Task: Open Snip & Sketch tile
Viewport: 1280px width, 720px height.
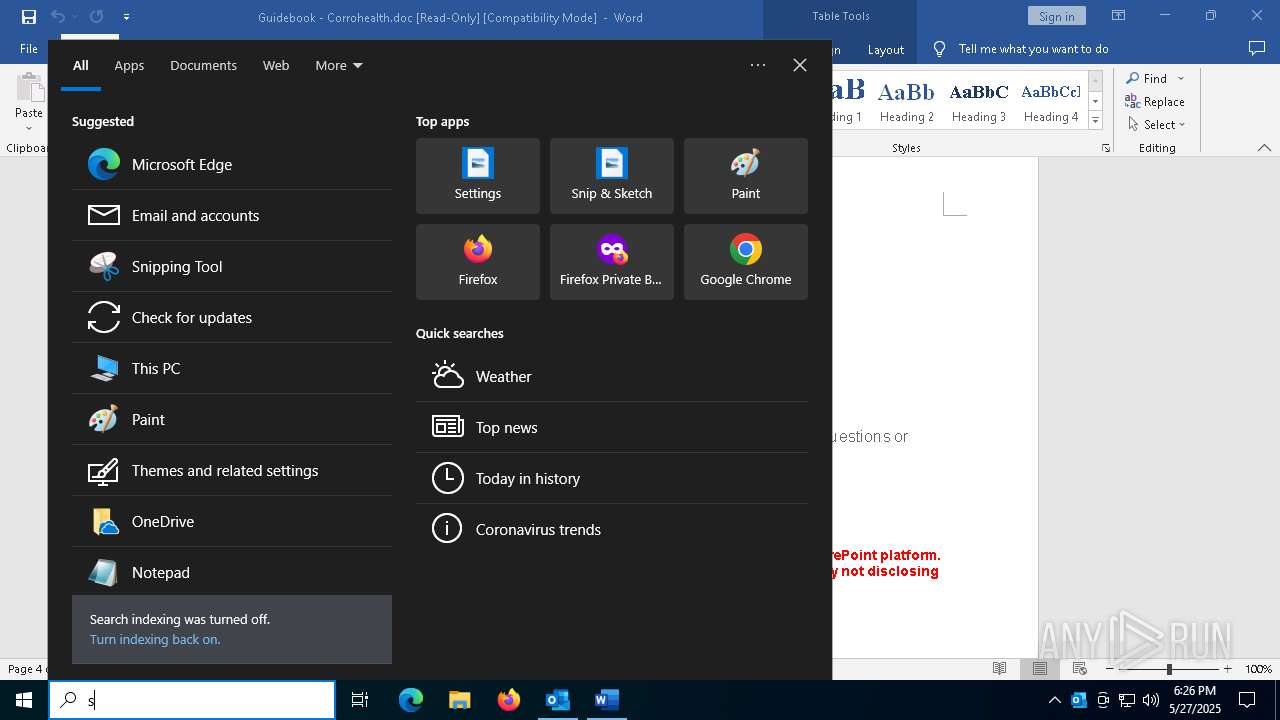Action: 612,176
